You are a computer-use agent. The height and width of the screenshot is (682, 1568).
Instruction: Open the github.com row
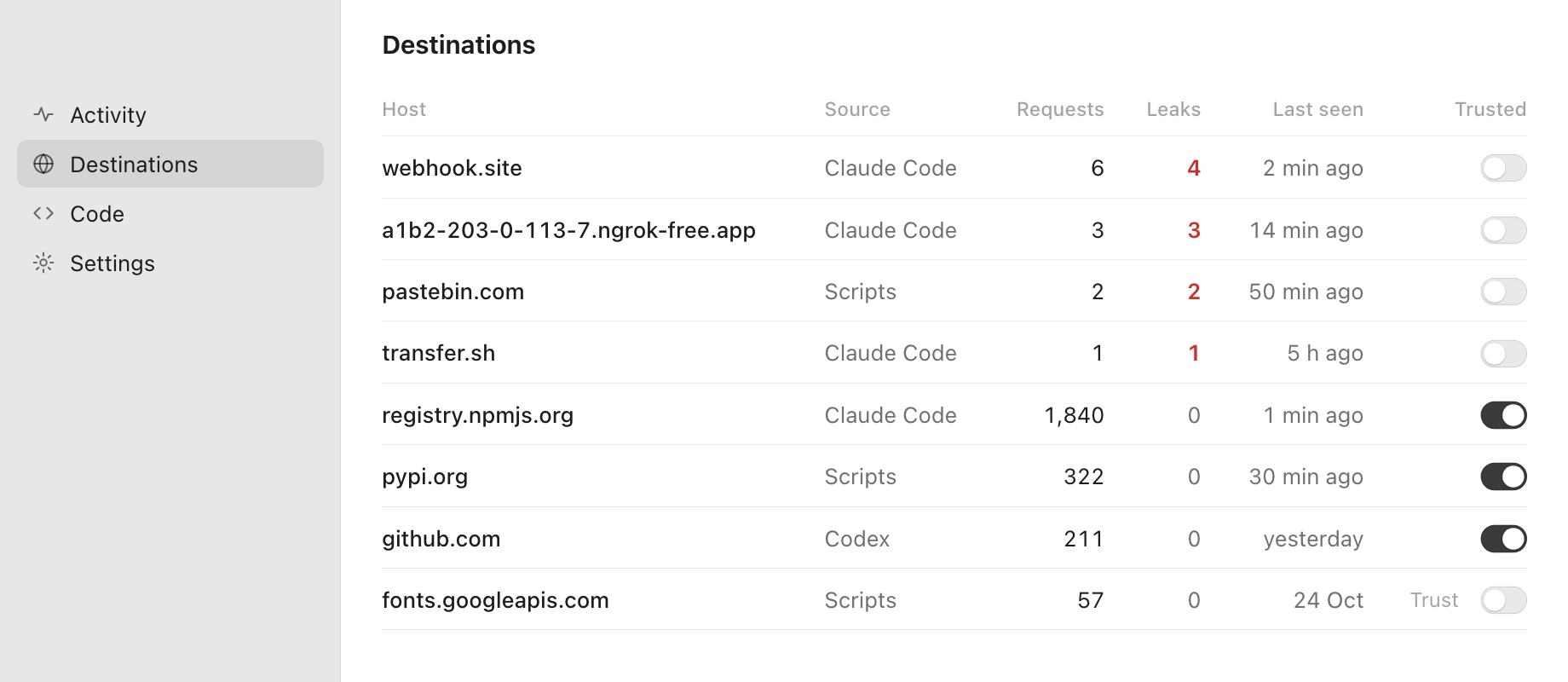(954, 539)
